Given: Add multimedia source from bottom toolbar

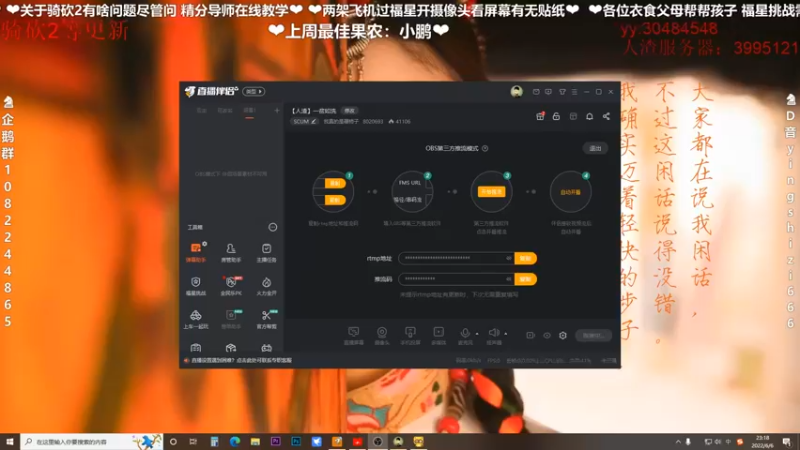Looking at the screenshot, I should pyautogui.click(x=438, y=336).
